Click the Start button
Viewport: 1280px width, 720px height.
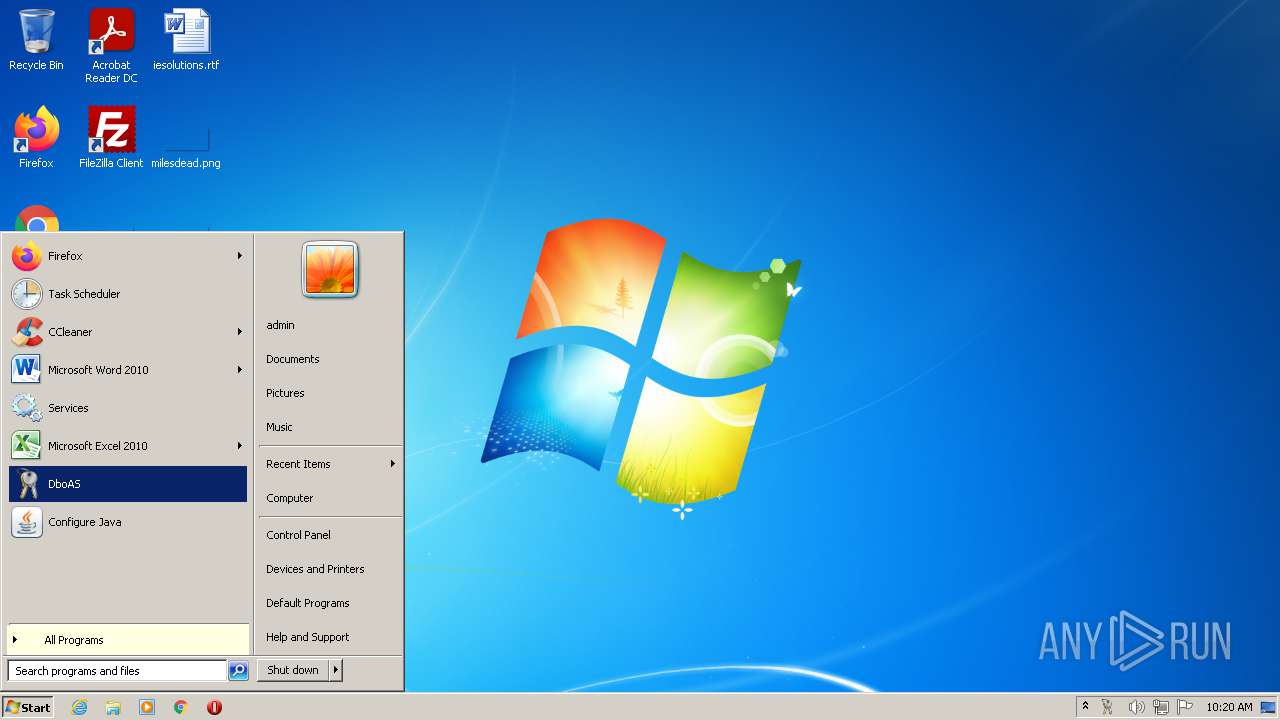[28, 707]
